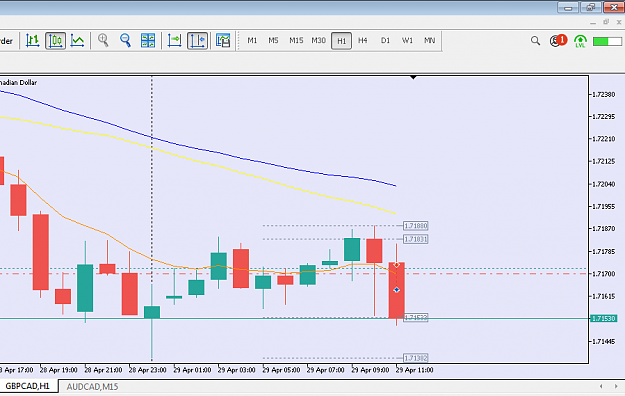625x396 pixels.
Task: Click the 1.71700 price scale label
Action: coord(603,274)
